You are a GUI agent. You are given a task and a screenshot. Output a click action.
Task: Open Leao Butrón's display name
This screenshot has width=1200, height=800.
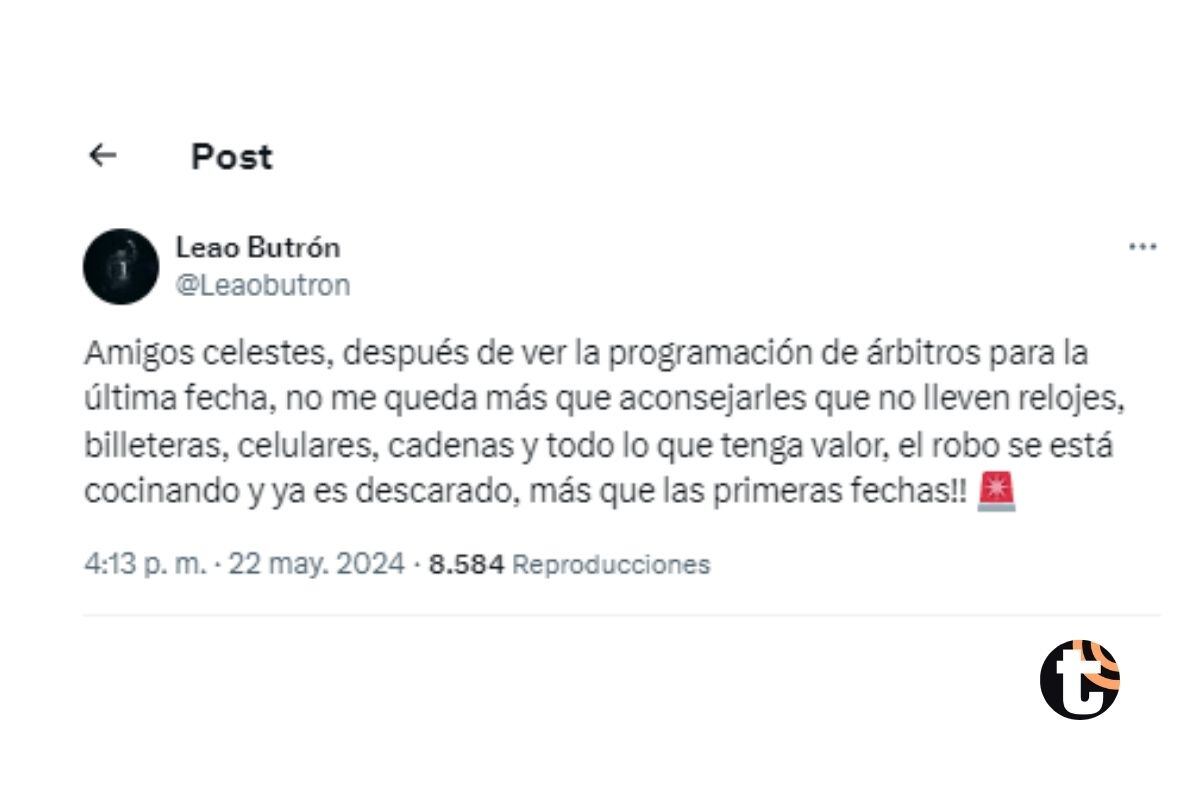257,247
